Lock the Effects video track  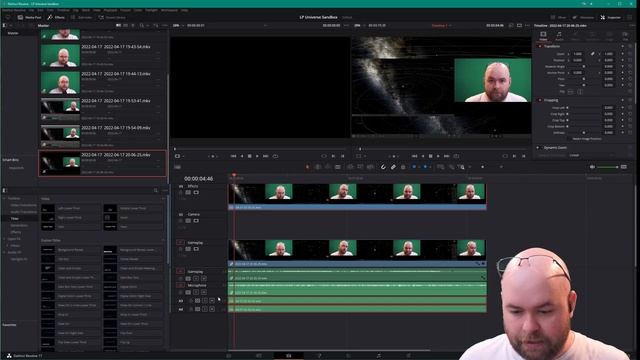(181, 192)
